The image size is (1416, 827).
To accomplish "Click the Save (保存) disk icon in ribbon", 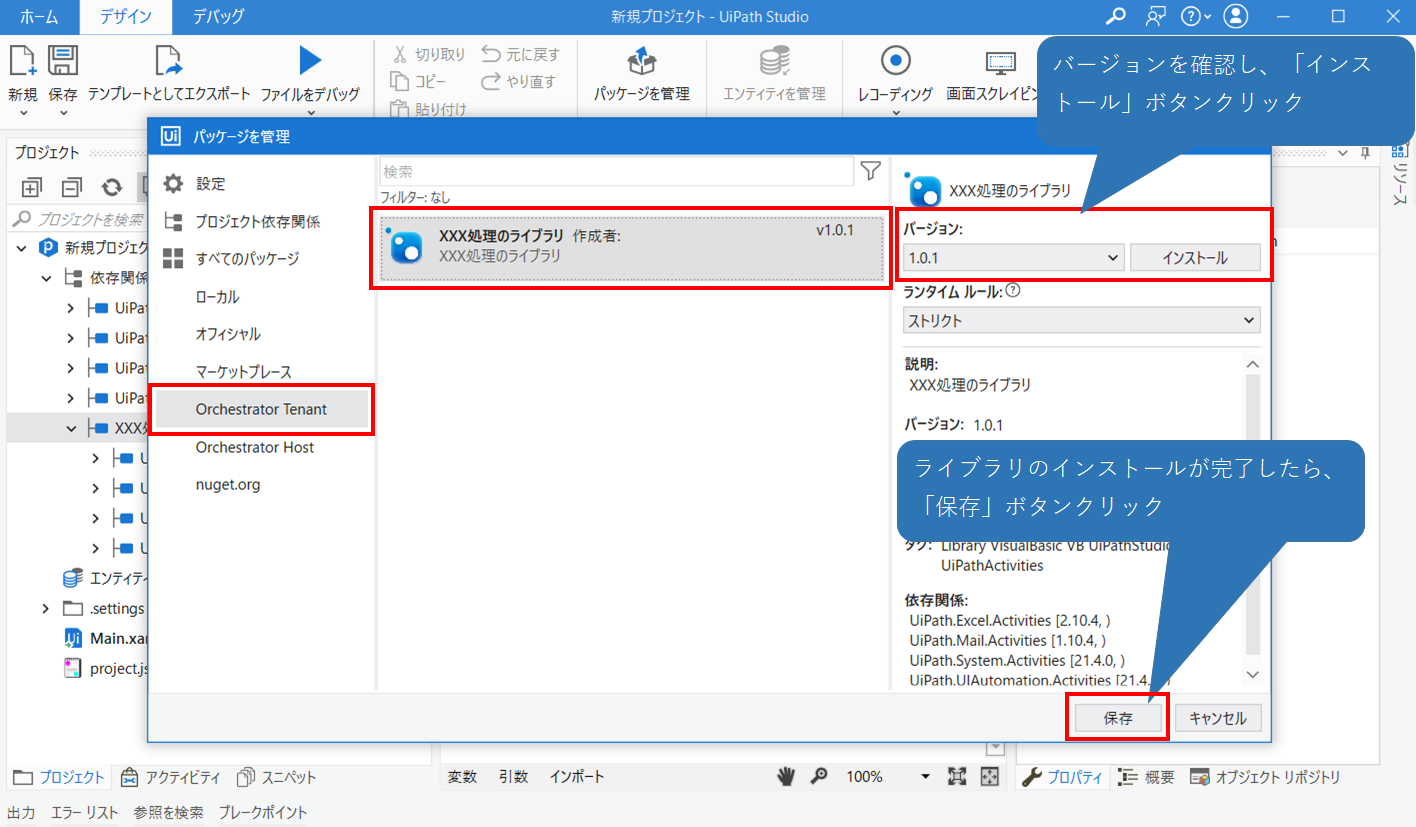I will pos(63,62).
